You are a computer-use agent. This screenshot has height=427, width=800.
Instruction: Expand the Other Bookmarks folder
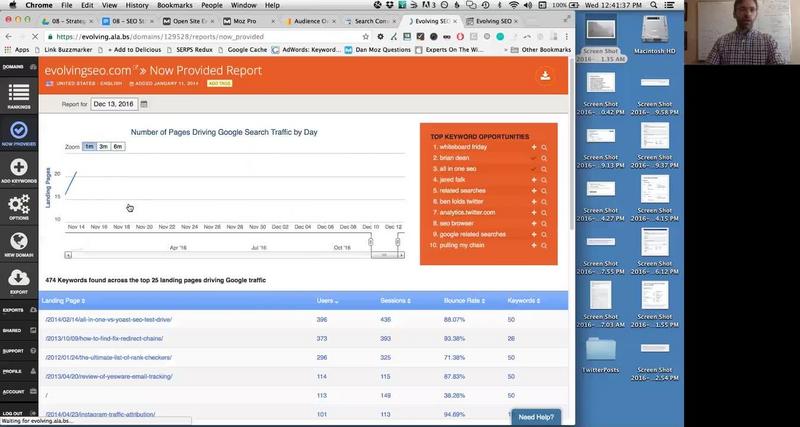pos(541,50)
